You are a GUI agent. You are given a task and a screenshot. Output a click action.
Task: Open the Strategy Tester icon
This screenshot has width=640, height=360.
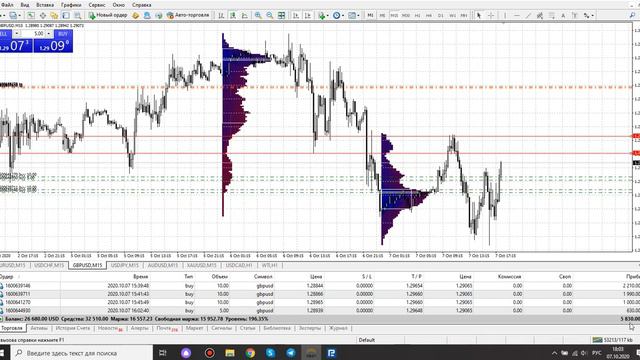78,16
